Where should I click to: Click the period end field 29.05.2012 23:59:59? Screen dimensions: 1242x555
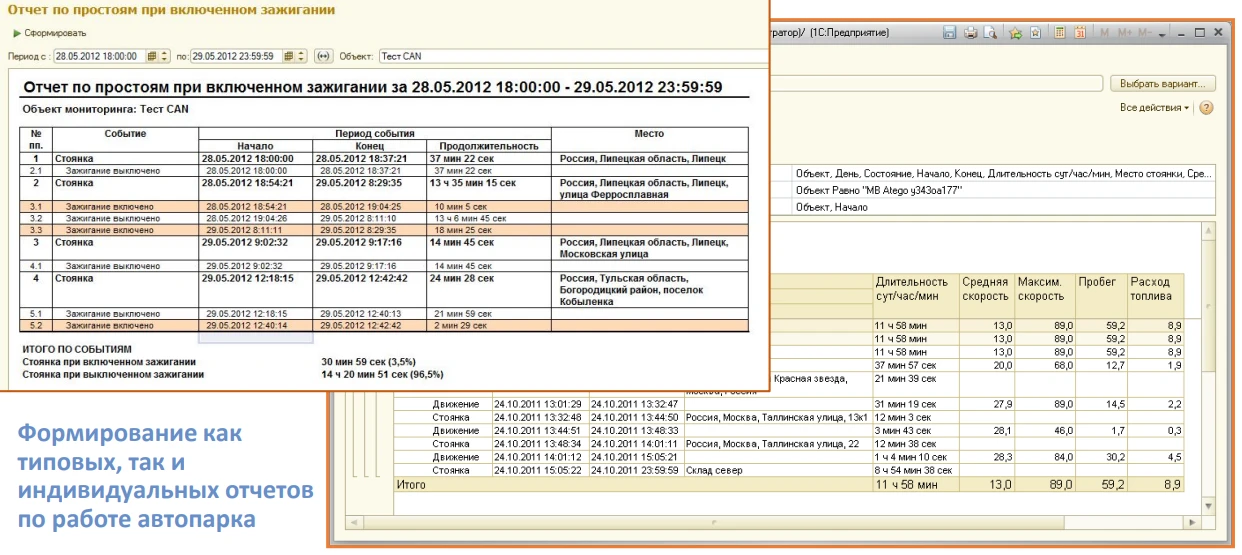tap(235, 57)
